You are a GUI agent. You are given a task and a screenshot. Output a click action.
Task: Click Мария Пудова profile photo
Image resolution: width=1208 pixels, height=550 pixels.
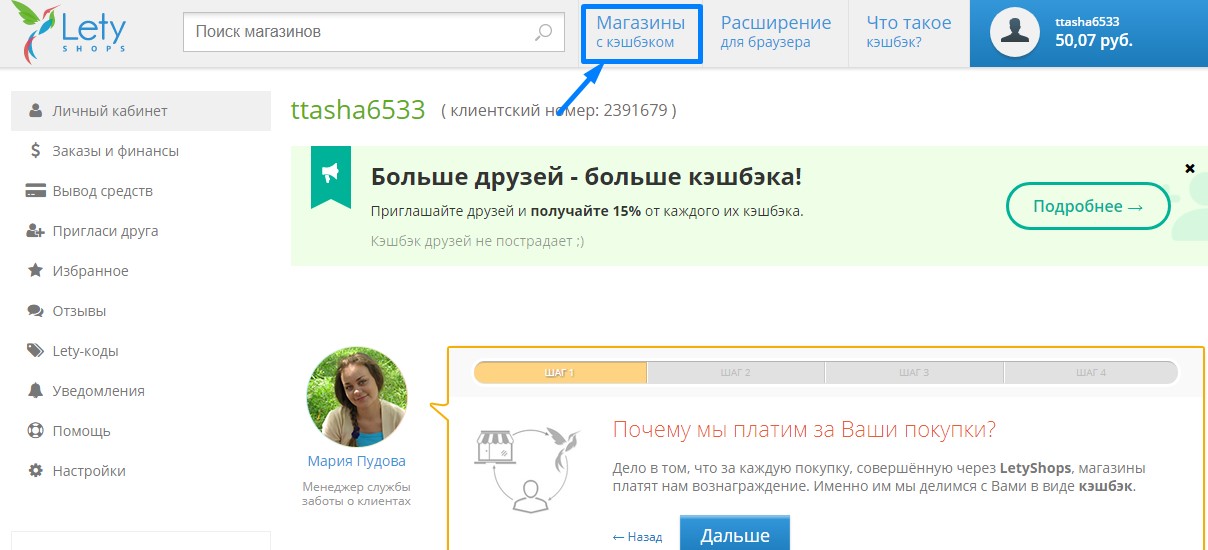(x=356, y=397)
